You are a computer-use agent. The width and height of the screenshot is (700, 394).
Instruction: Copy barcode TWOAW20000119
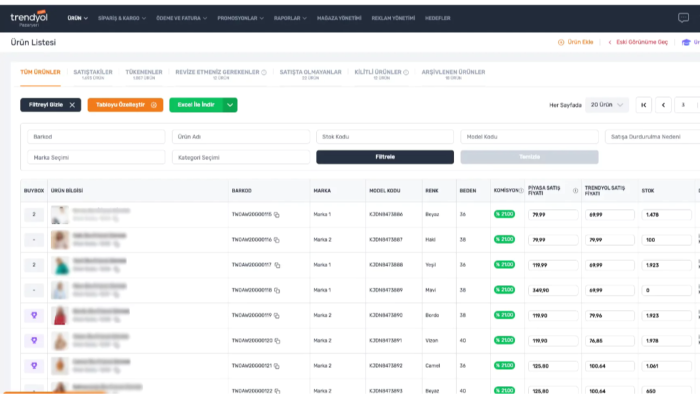click(277, 315)
